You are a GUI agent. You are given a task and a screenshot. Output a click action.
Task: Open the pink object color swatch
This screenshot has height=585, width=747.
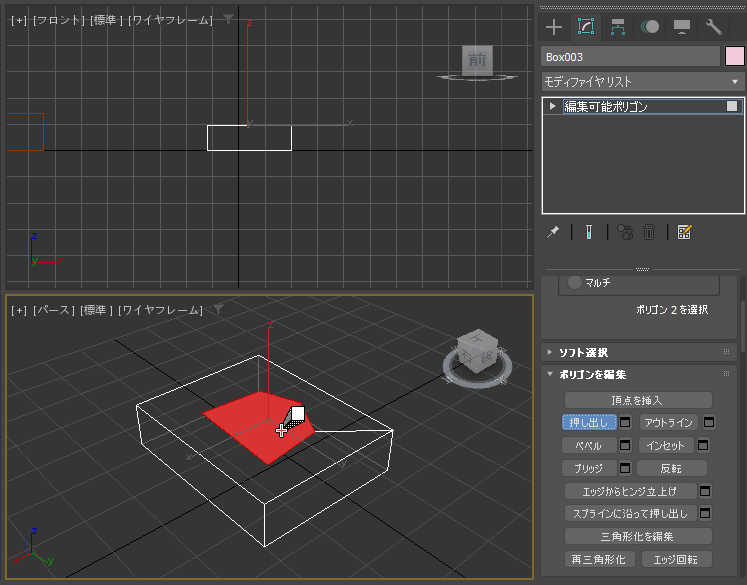tap(735, 57)
